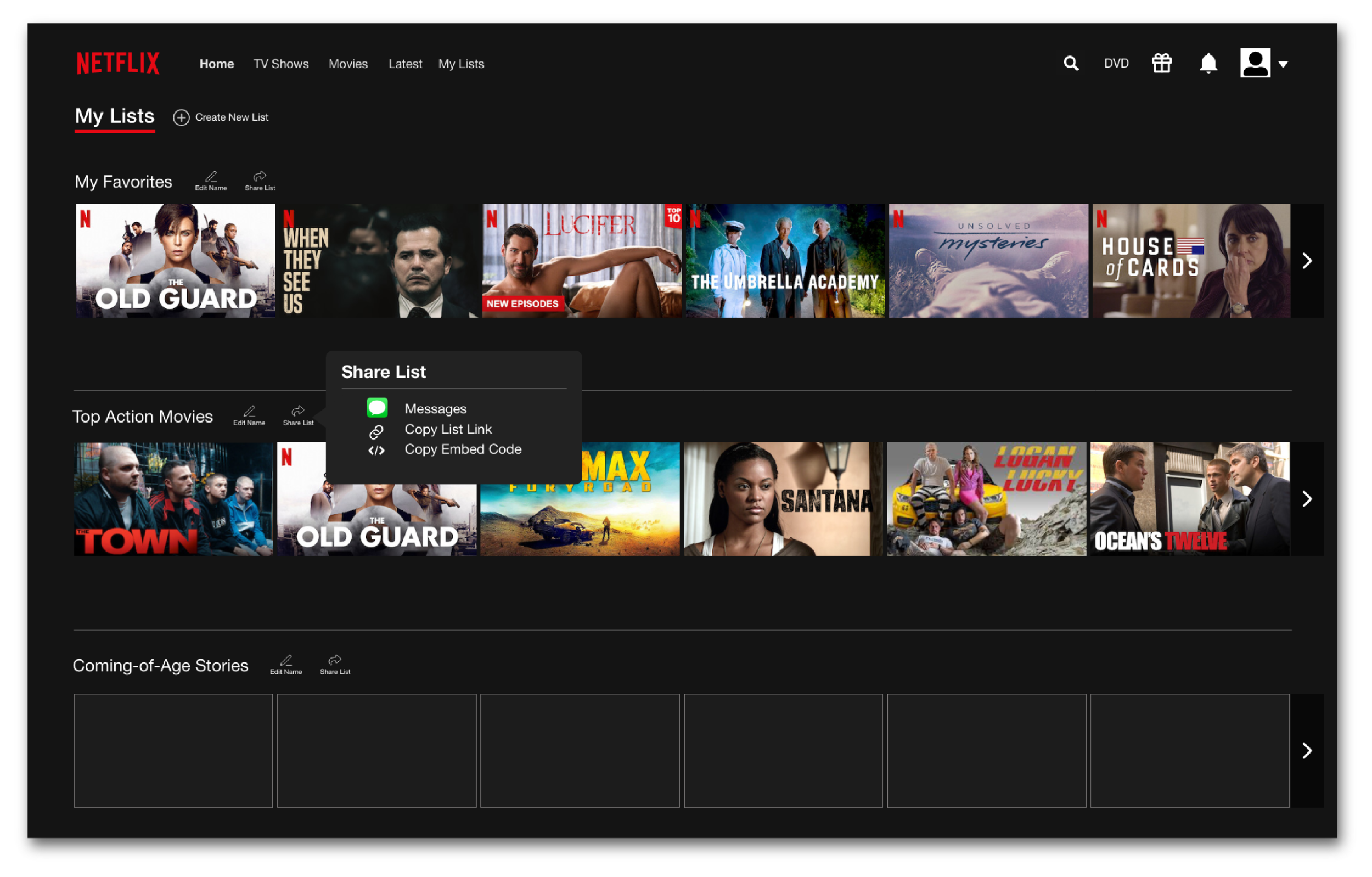
Task: Open the Lucifer thumbnail
Action: 582,261
